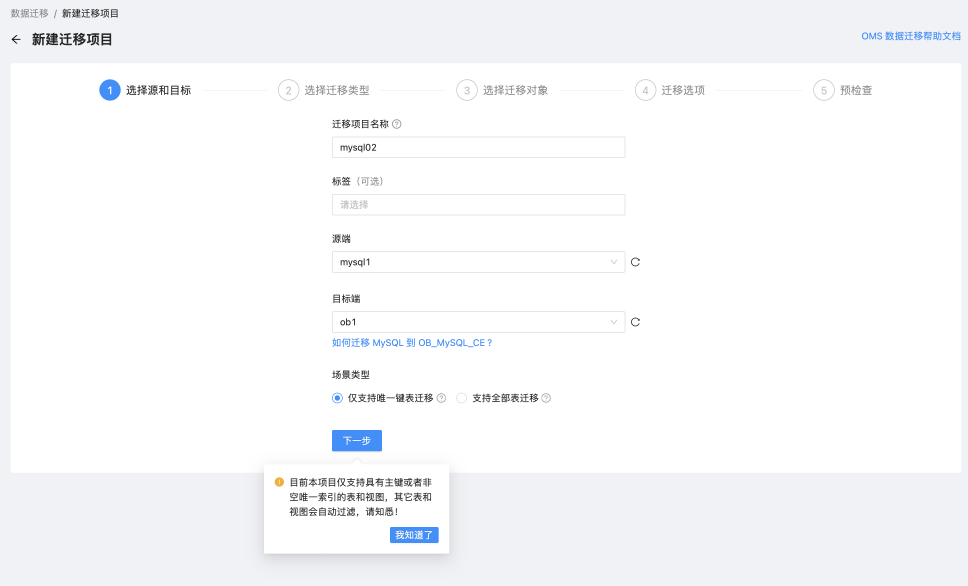Open the 标签 selection dropdown
This screenshot has height=586, width=968.
click(478, 205)
